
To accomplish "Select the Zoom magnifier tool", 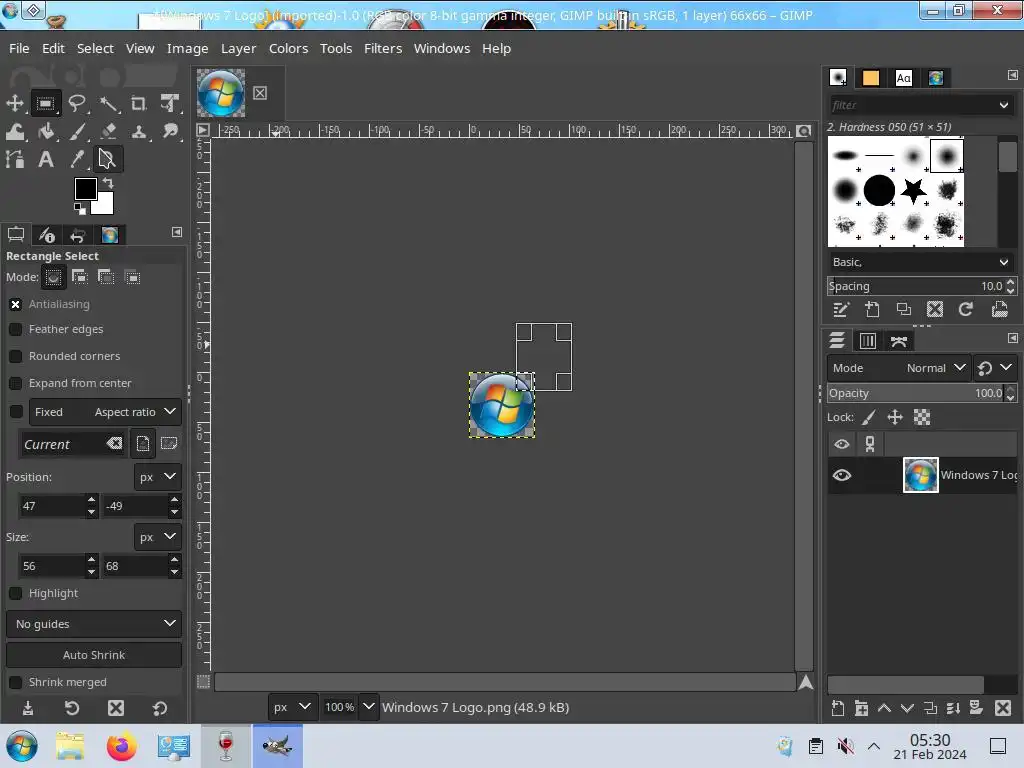I will coord(106,159).
